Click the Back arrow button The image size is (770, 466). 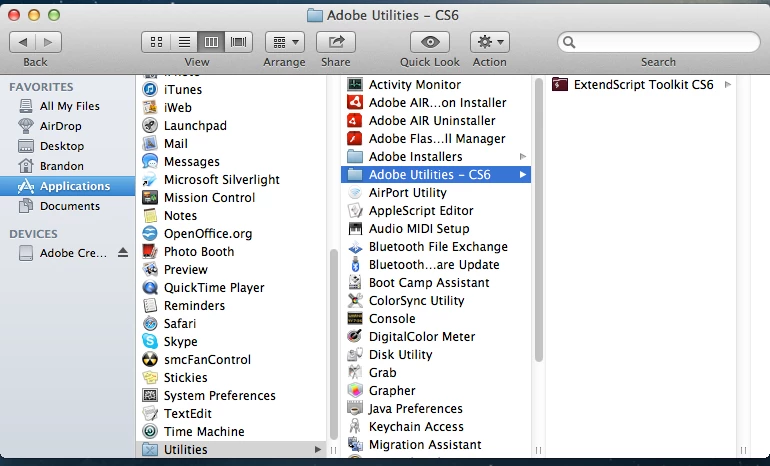coord(23,42)
